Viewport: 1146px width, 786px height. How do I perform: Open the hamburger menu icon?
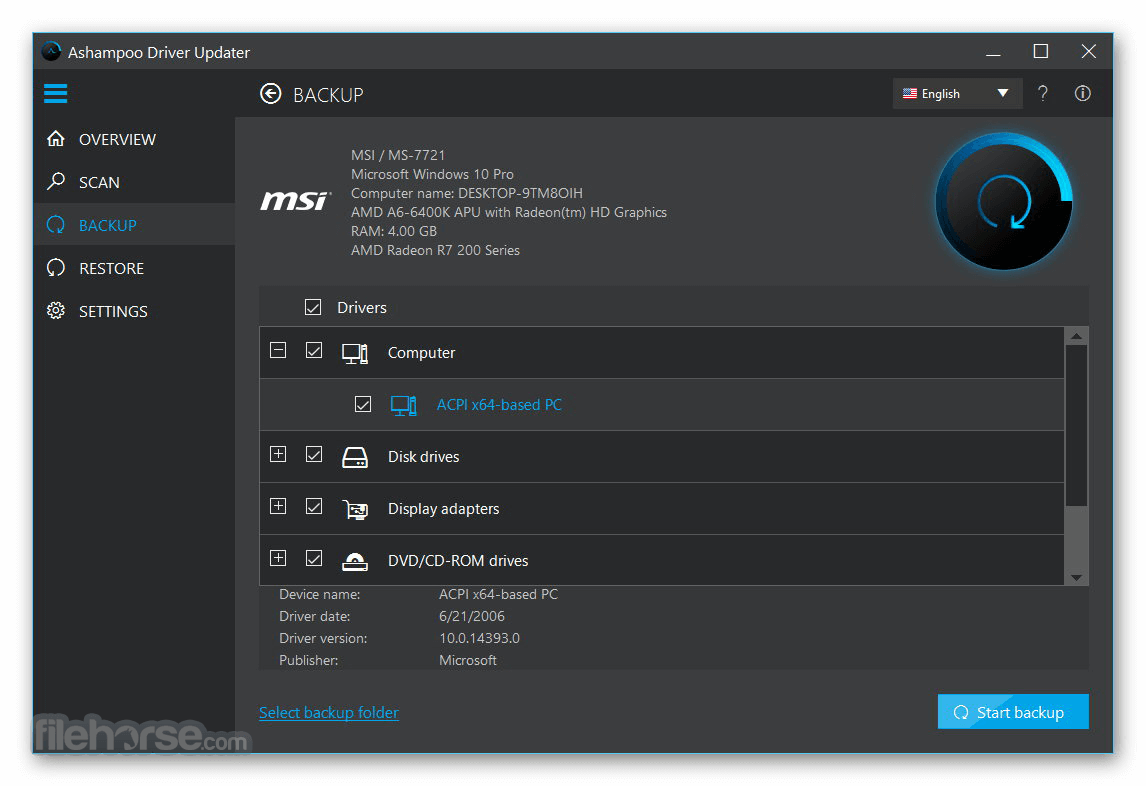pyautogui.click(x=56, y=94)
